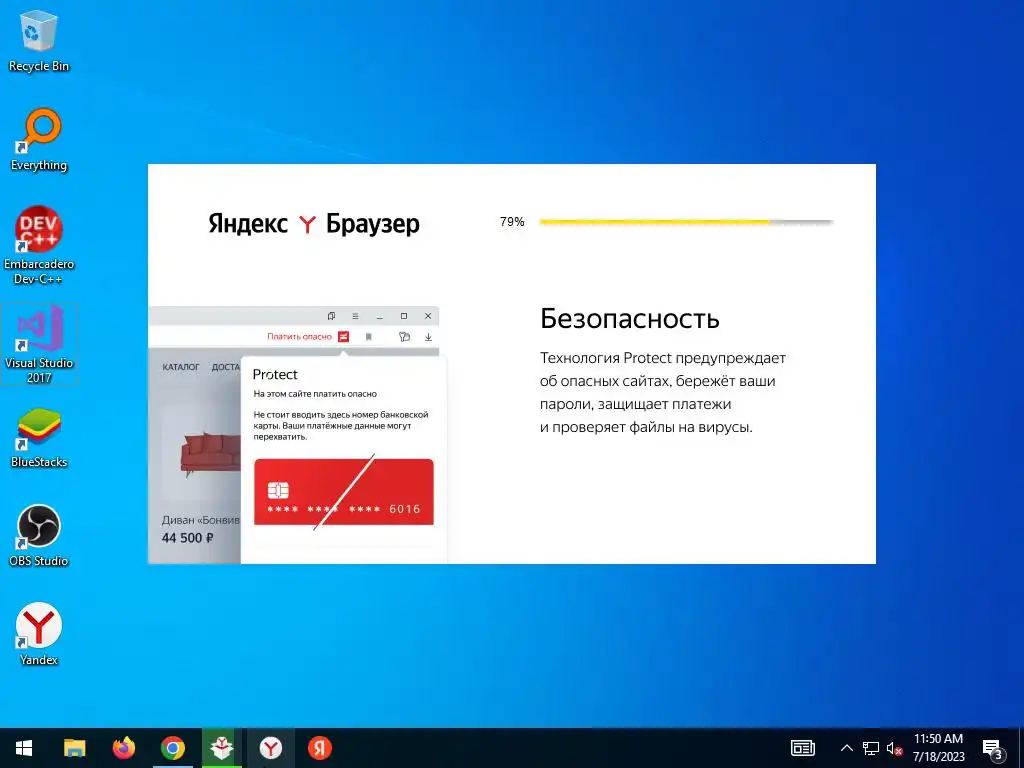Click the red sofa product image
This screenshot has width=1024, height=768.
[209, 453]
